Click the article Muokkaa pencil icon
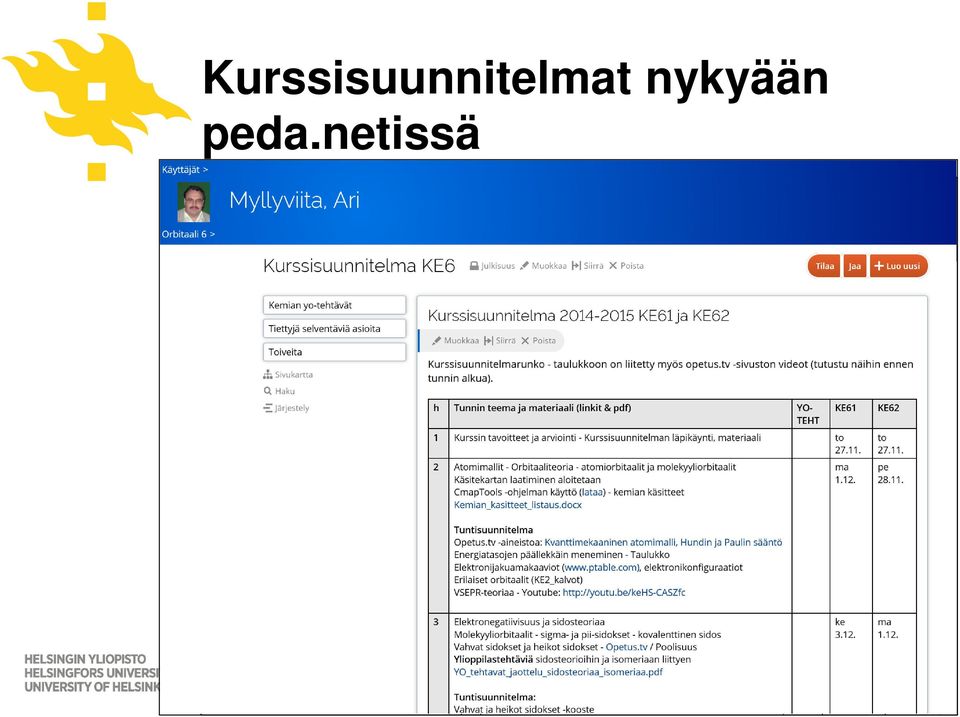The height and width of the screenshot is (717, 960). pyautogui.click(x=437, y=340)
